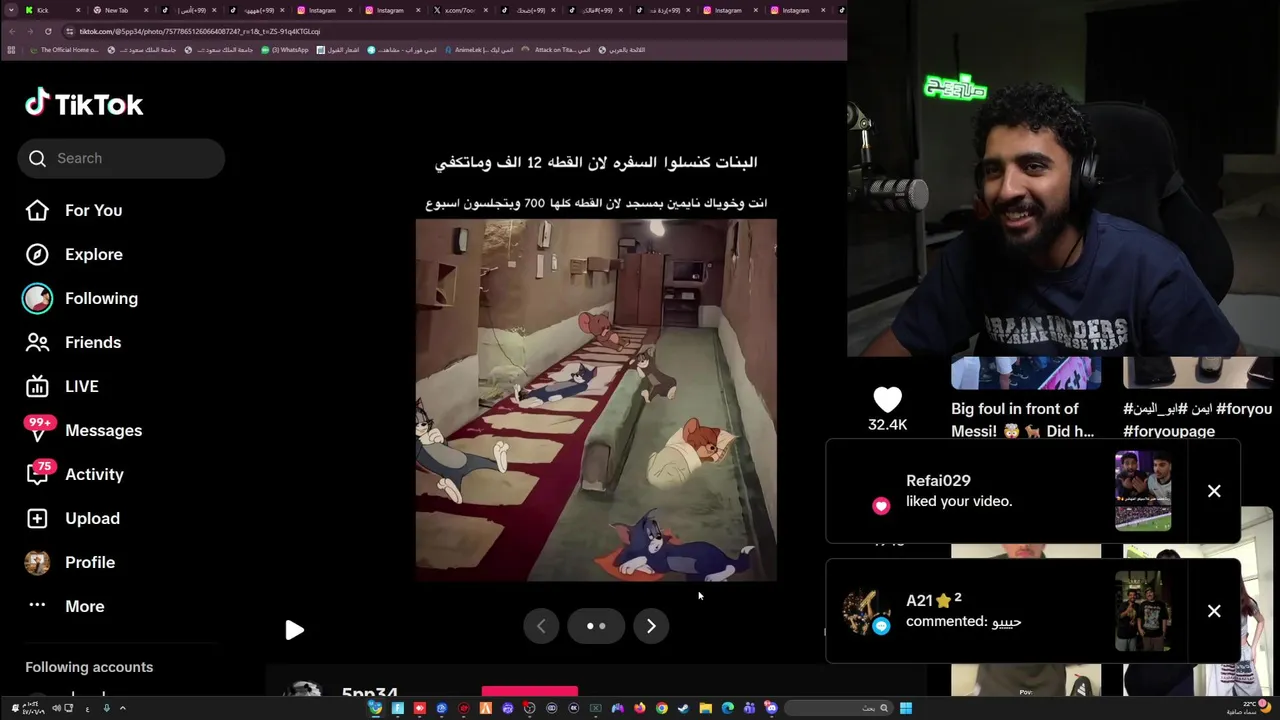Open the browser apps grid icon

coord(11,50)
